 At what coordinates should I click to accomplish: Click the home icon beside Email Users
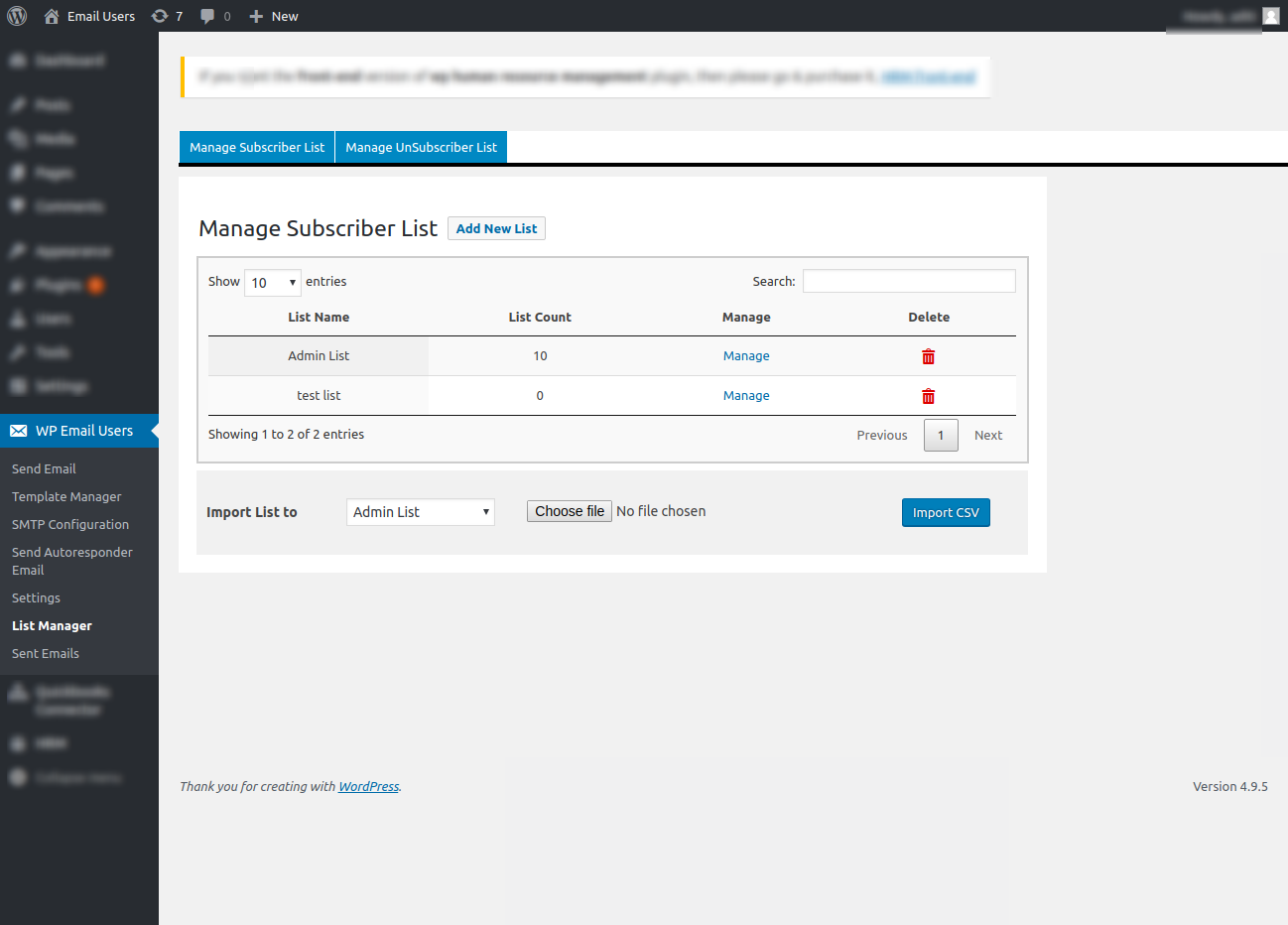52,16
